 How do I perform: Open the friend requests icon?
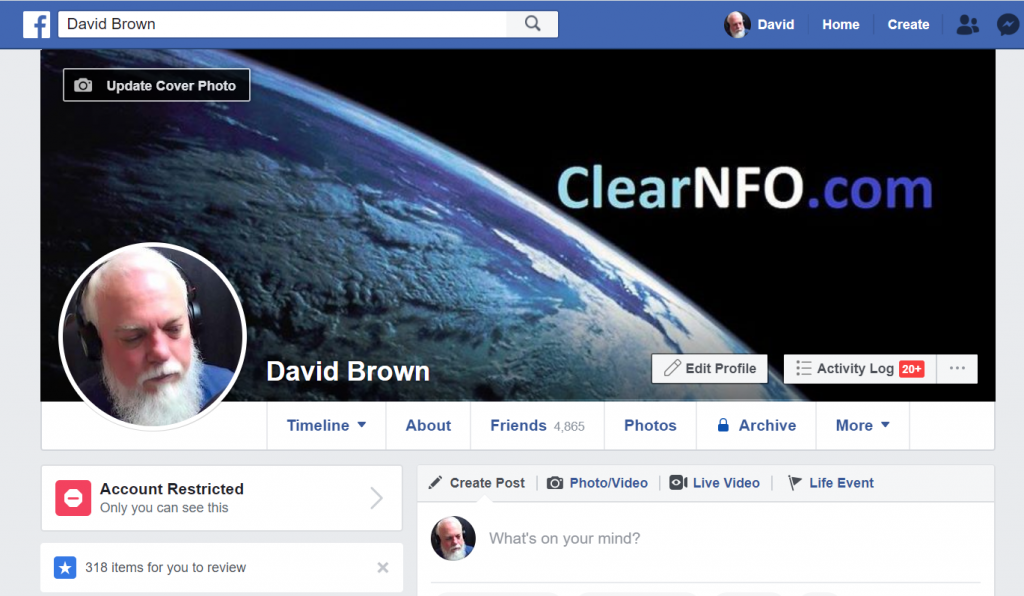967,25
